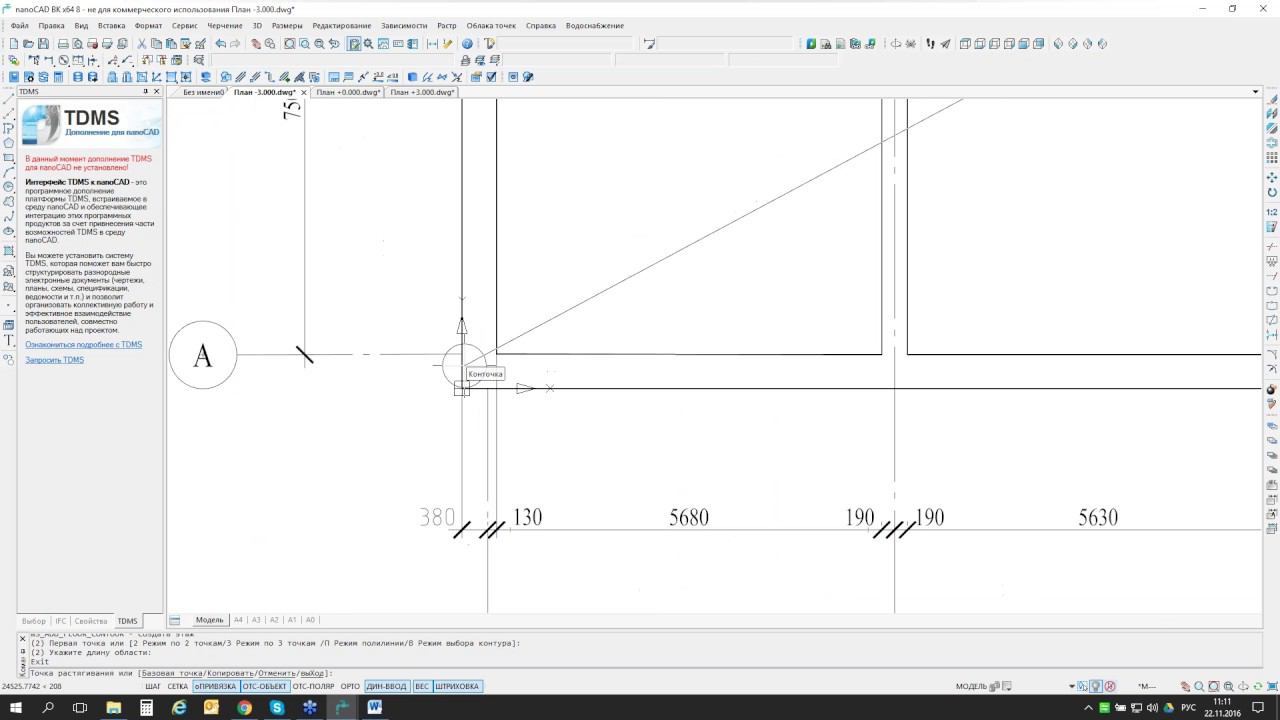Switch to Свойства panel tab
The image size is (1280, 720).
click(91, 621)
